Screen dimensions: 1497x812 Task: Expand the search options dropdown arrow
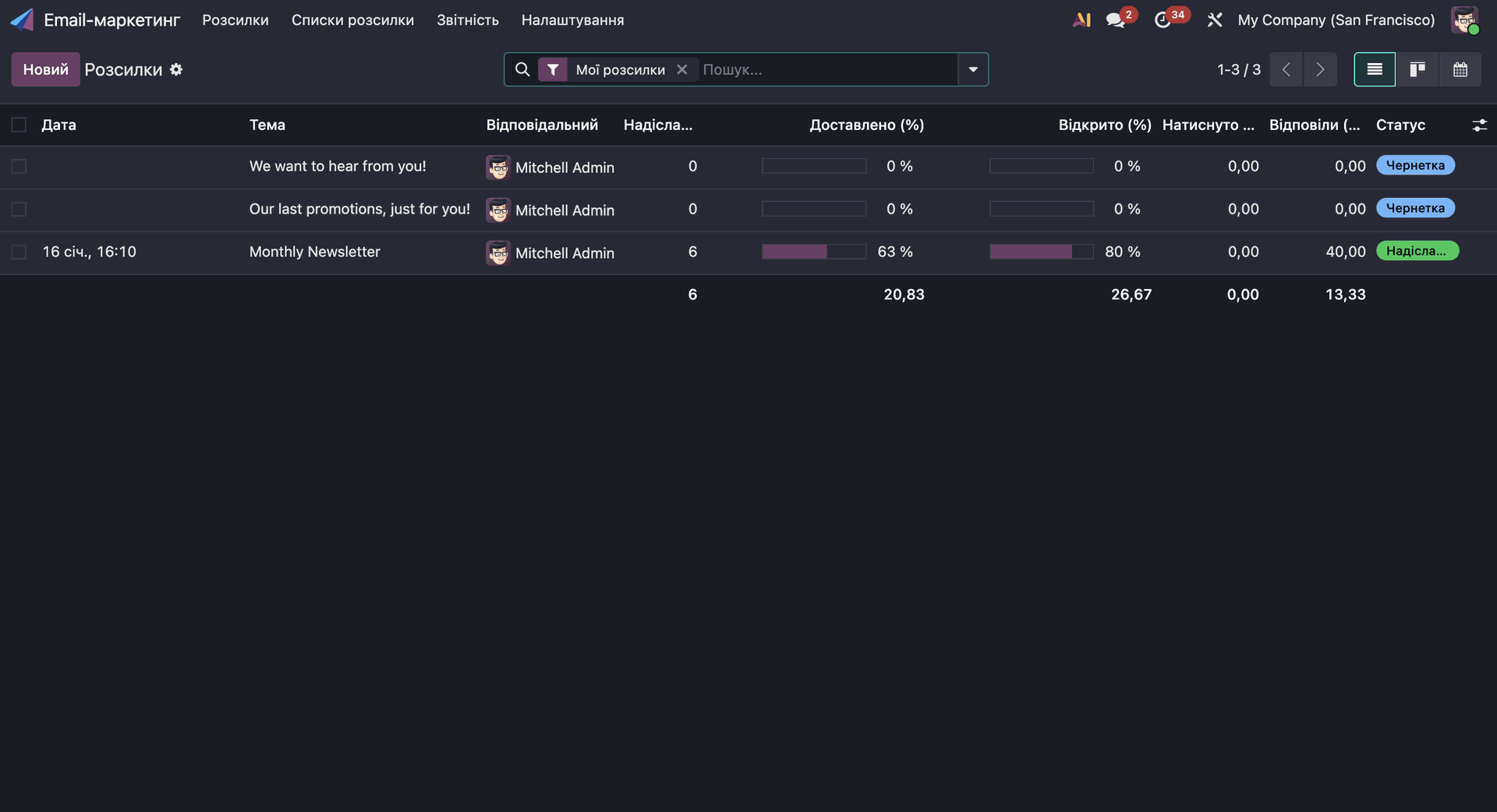click(972, 69)
